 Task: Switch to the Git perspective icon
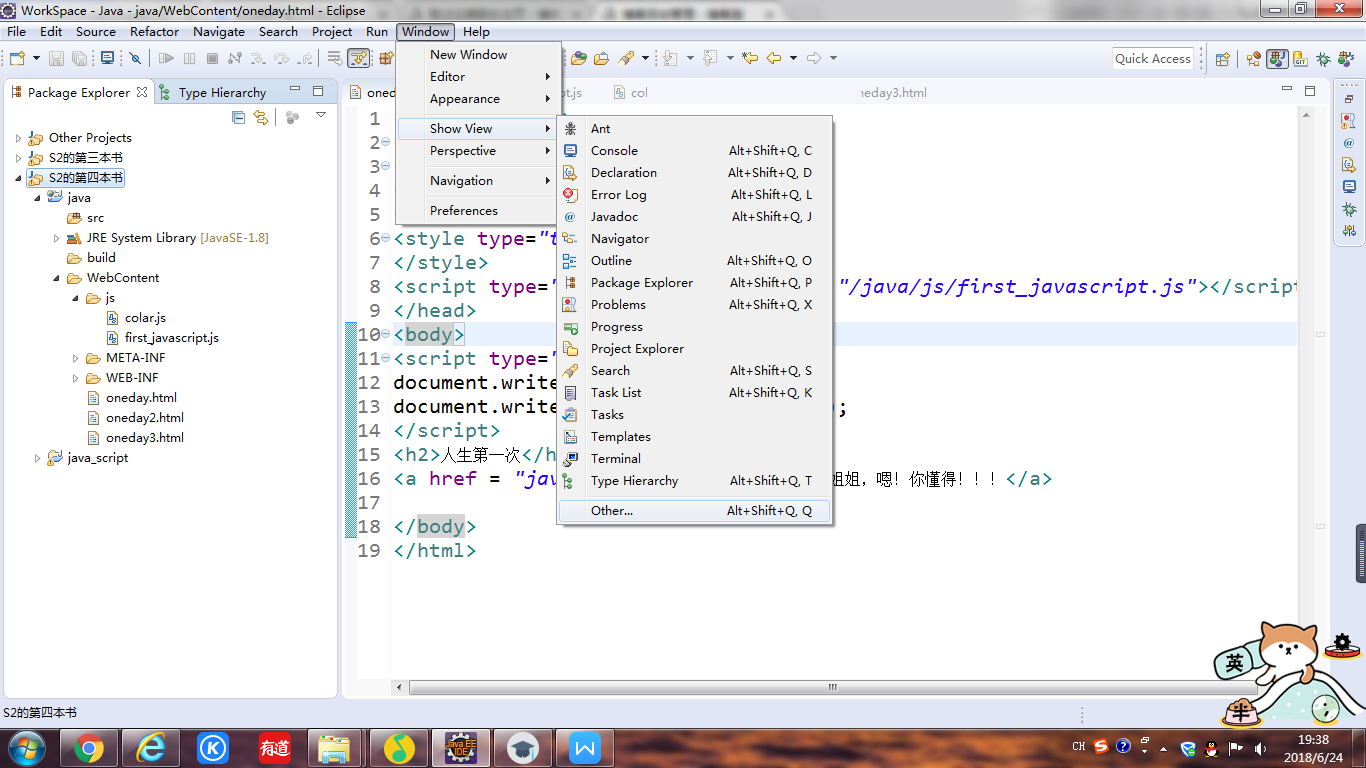1300,58
